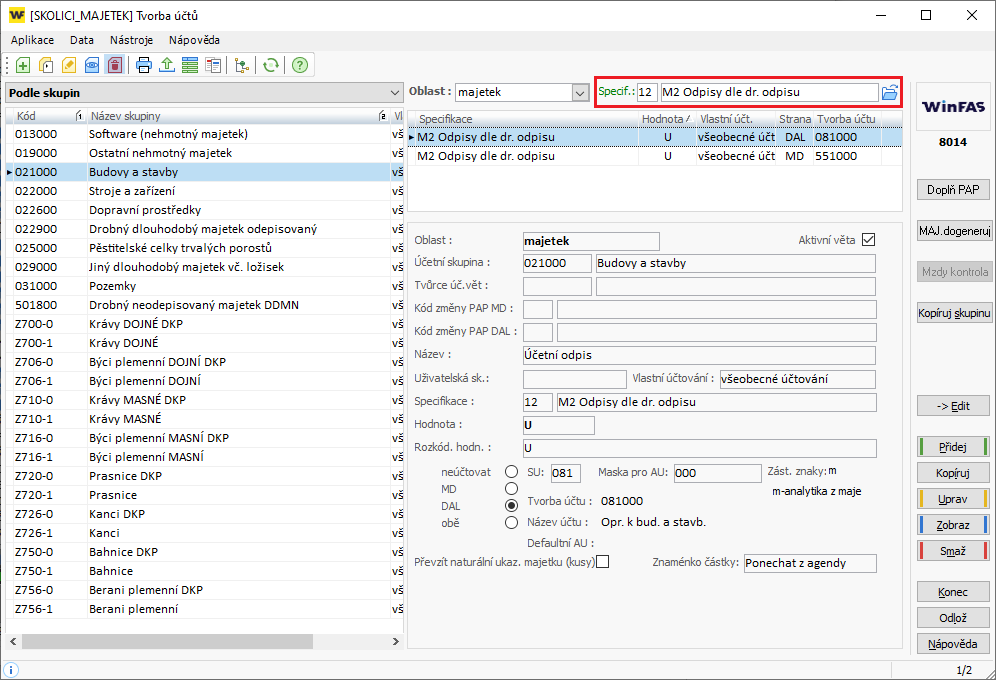The height and width of the screenshot is (680, 996).
Task: Click the export upload arrow icon
Action: (167, 65)
